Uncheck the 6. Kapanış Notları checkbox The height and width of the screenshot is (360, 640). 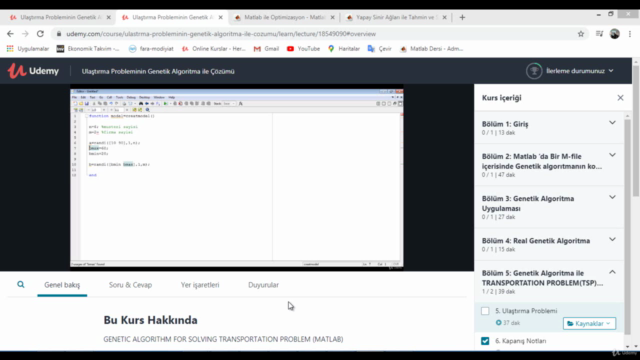tap(485, 341)
